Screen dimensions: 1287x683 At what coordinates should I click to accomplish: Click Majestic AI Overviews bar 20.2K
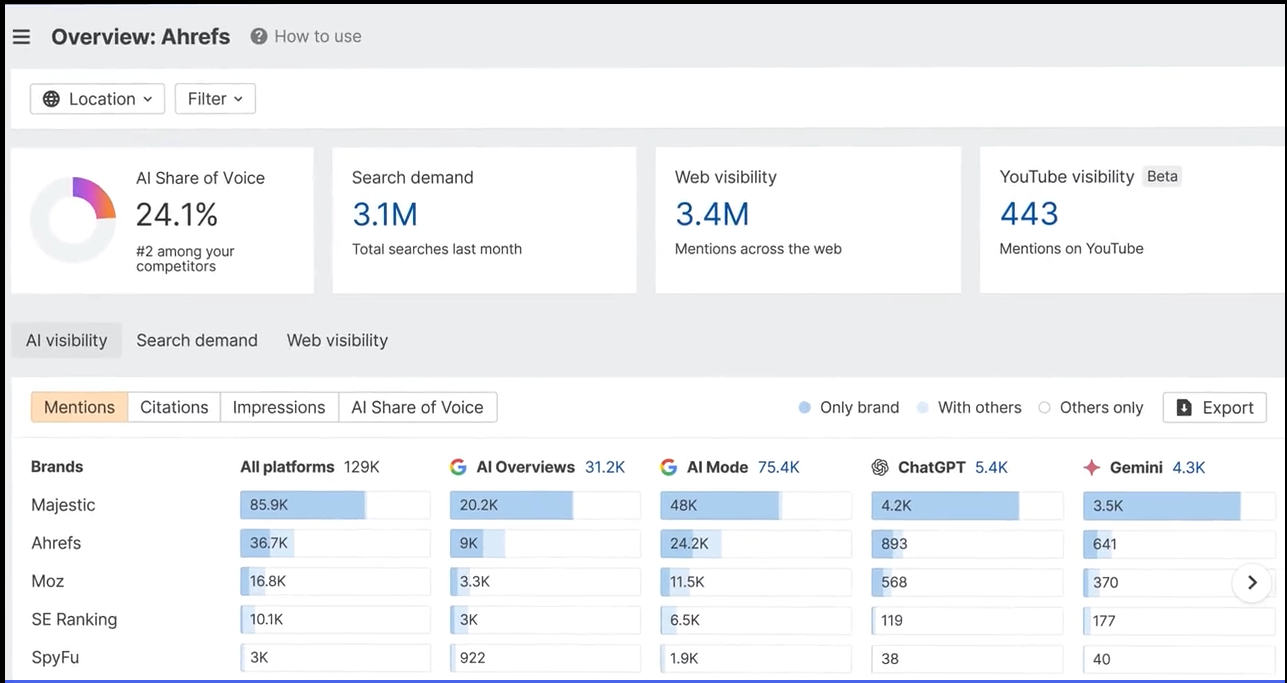click(x=545, y=505)
